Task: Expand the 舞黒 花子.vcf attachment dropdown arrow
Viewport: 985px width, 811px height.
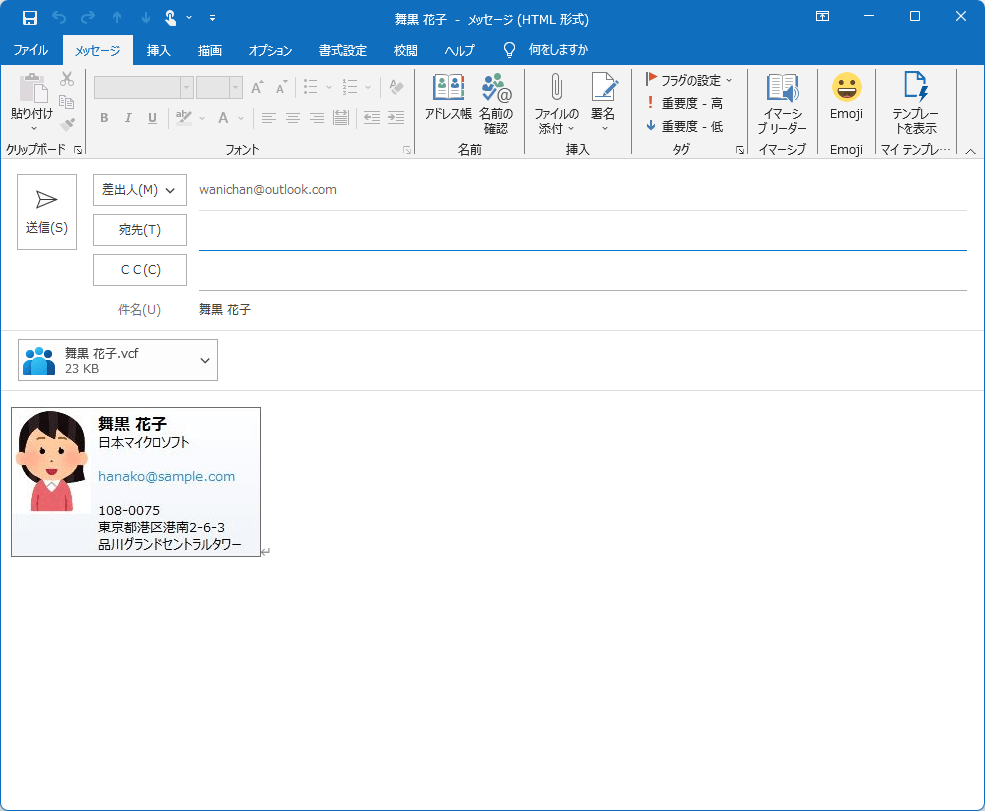Action: pos(205,361)
